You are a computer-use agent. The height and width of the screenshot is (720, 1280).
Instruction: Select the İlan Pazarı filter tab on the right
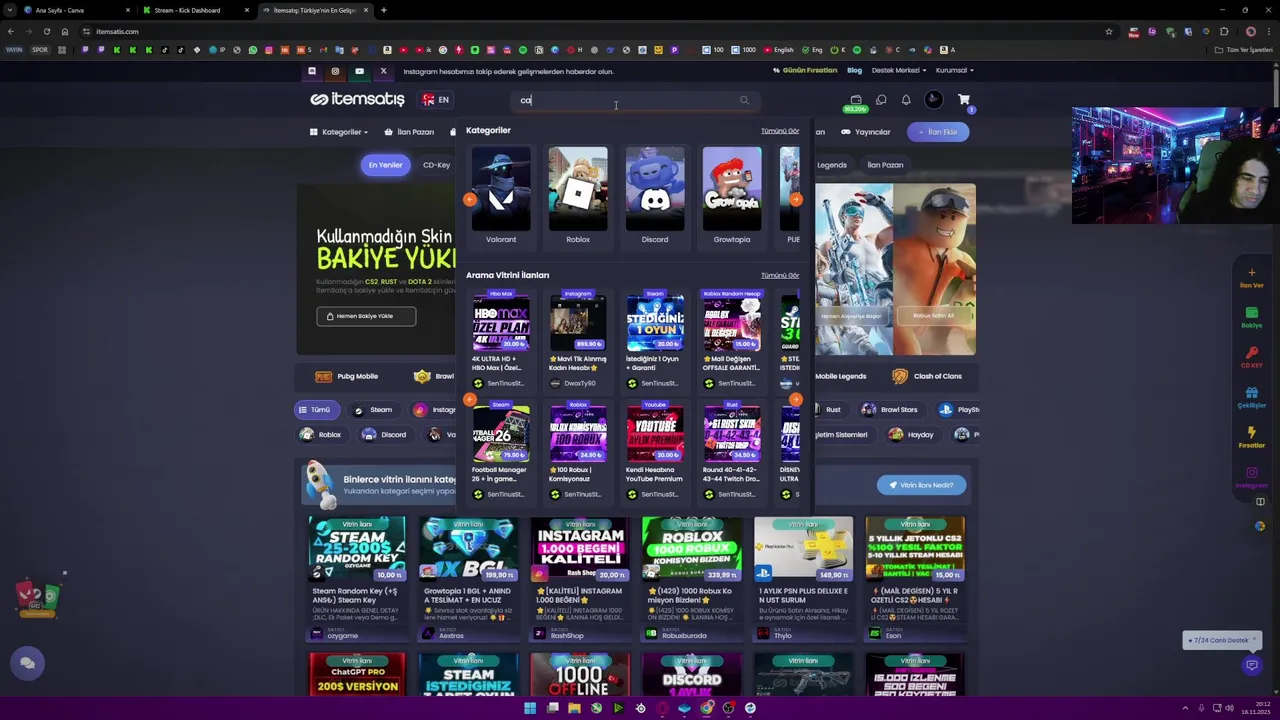click(x=885, y=165)
